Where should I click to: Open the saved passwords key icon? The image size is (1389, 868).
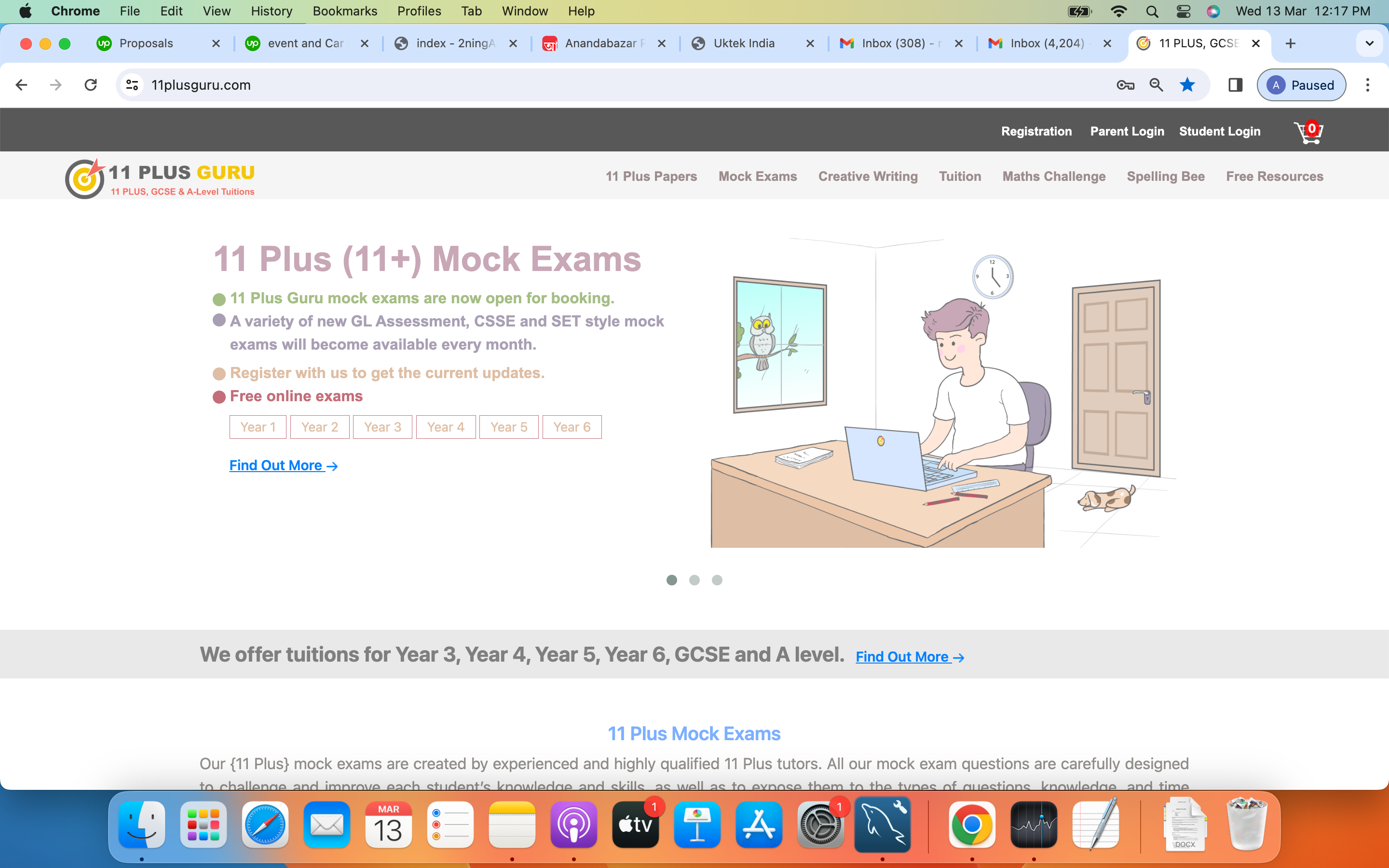[x=1125, y=85]
